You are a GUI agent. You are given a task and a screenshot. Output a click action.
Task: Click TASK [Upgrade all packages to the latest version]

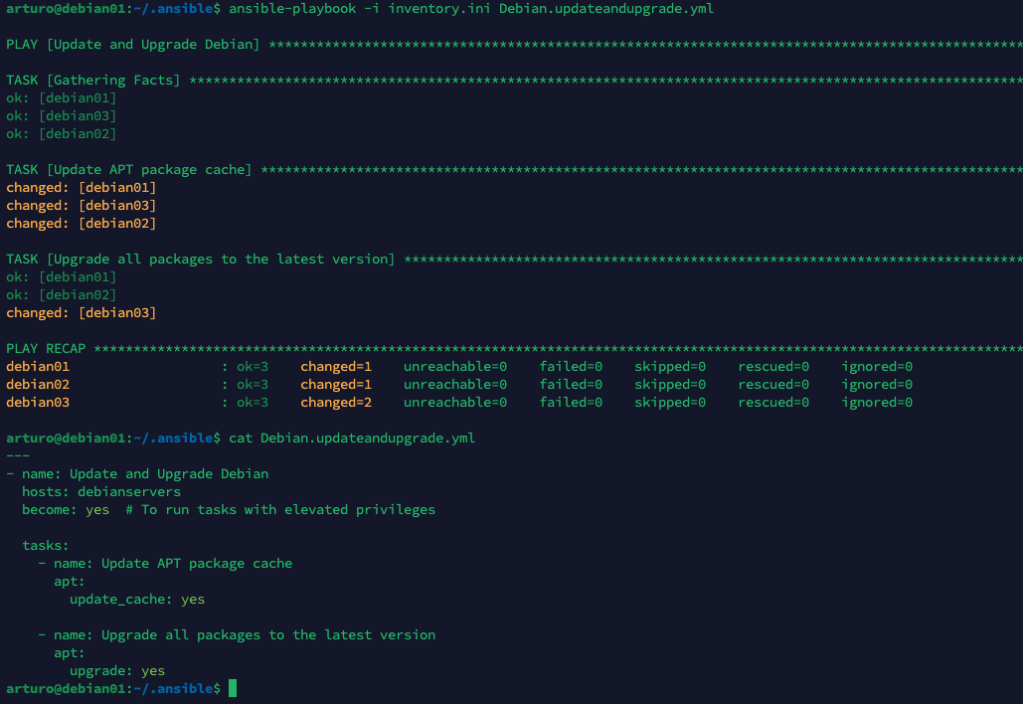(x=200, y=259)
